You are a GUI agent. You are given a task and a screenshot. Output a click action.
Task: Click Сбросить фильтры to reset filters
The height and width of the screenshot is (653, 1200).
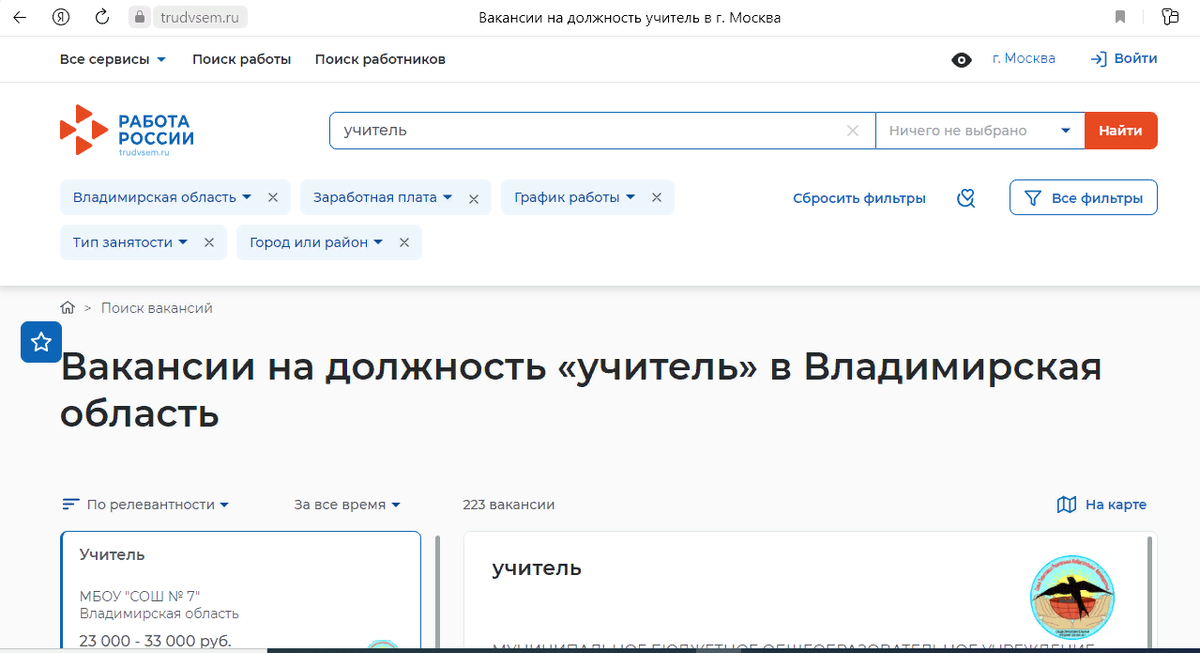859,197
